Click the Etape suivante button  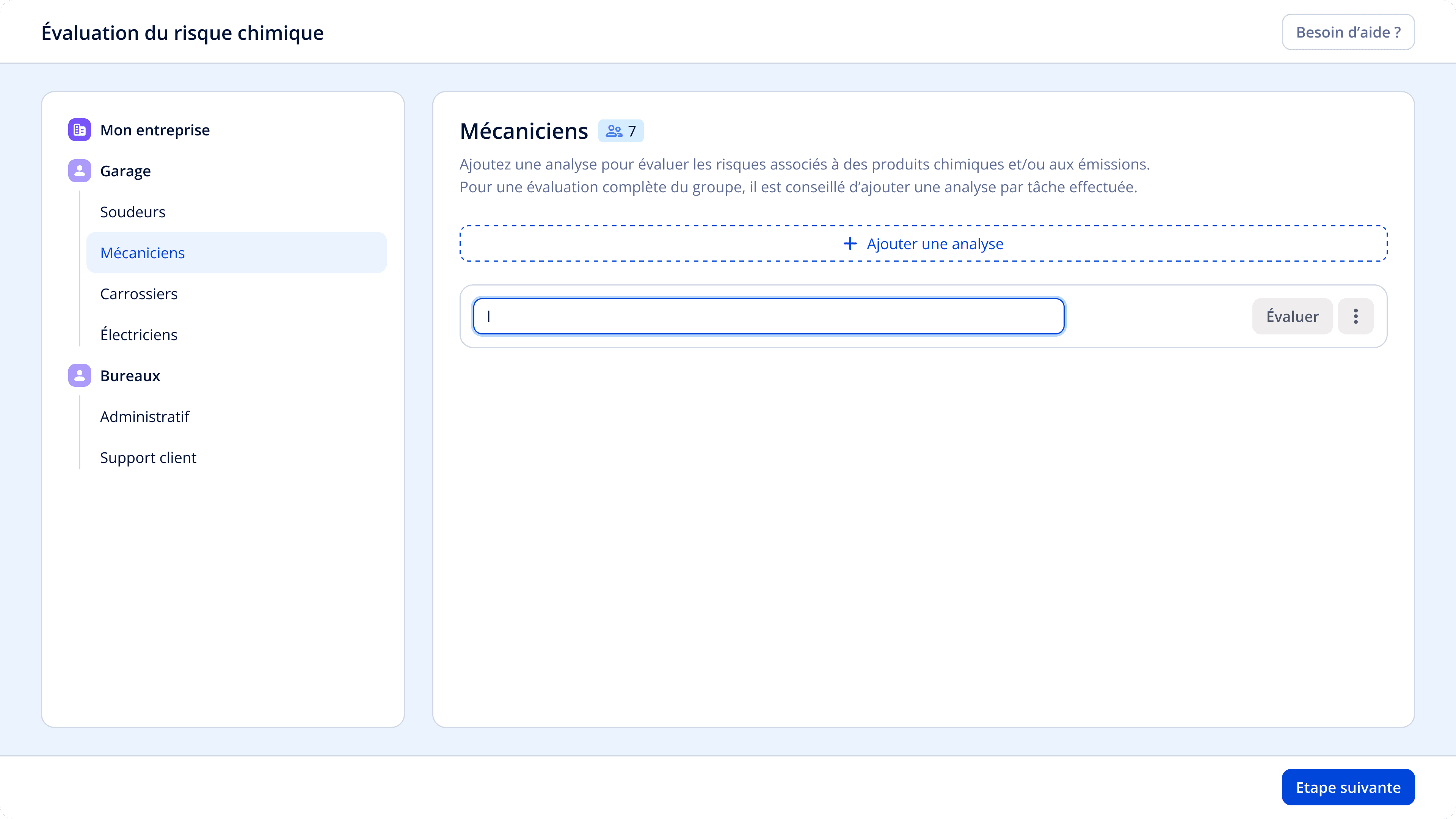coord(1348,787)
